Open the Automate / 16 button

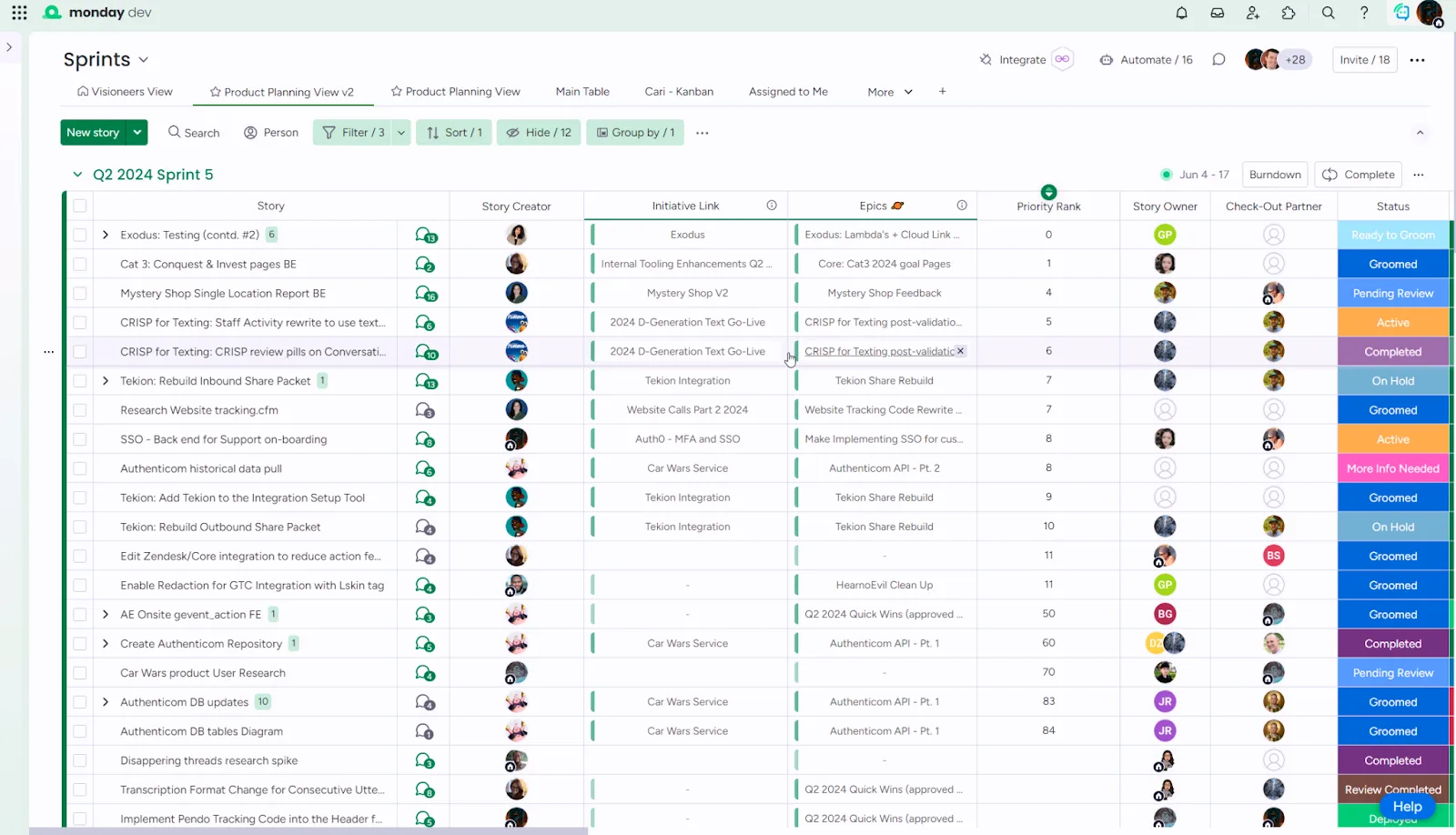[x=1146, y=60]
